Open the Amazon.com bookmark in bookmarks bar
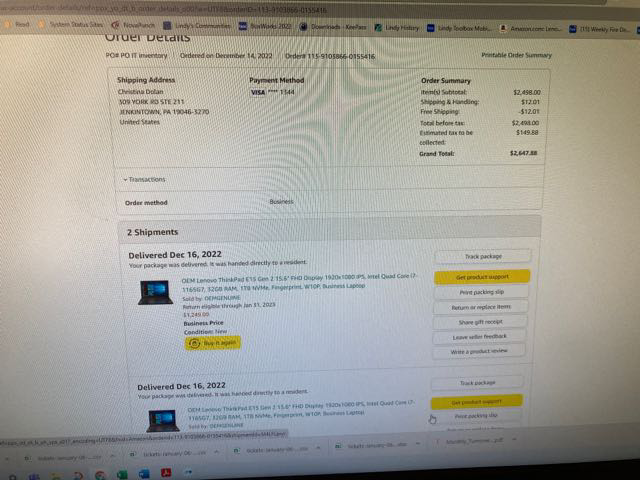This screenshot has height=480, width=640. 531,29
